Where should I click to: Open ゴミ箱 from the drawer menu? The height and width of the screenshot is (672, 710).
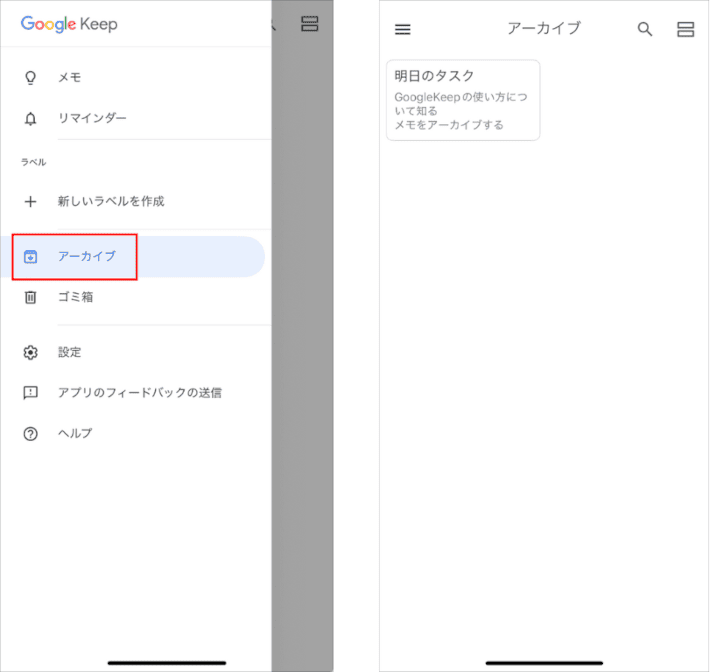[x=75, y=297]
